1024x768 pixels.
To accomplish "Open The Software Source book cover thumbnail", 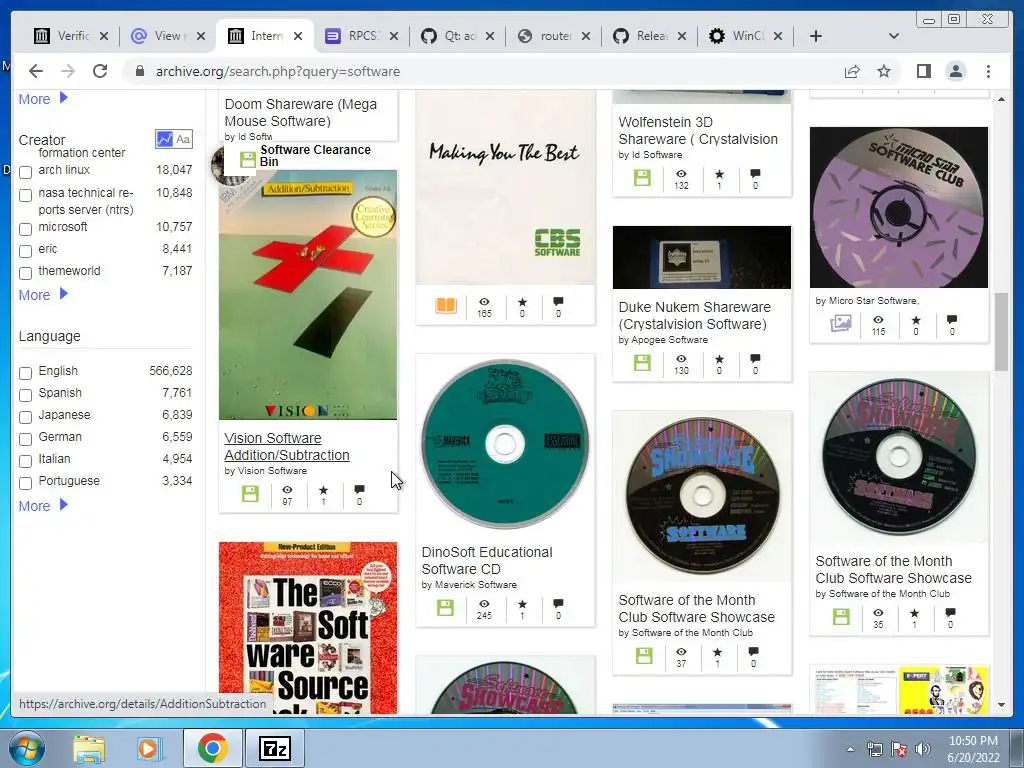I will tap(308, 628).
